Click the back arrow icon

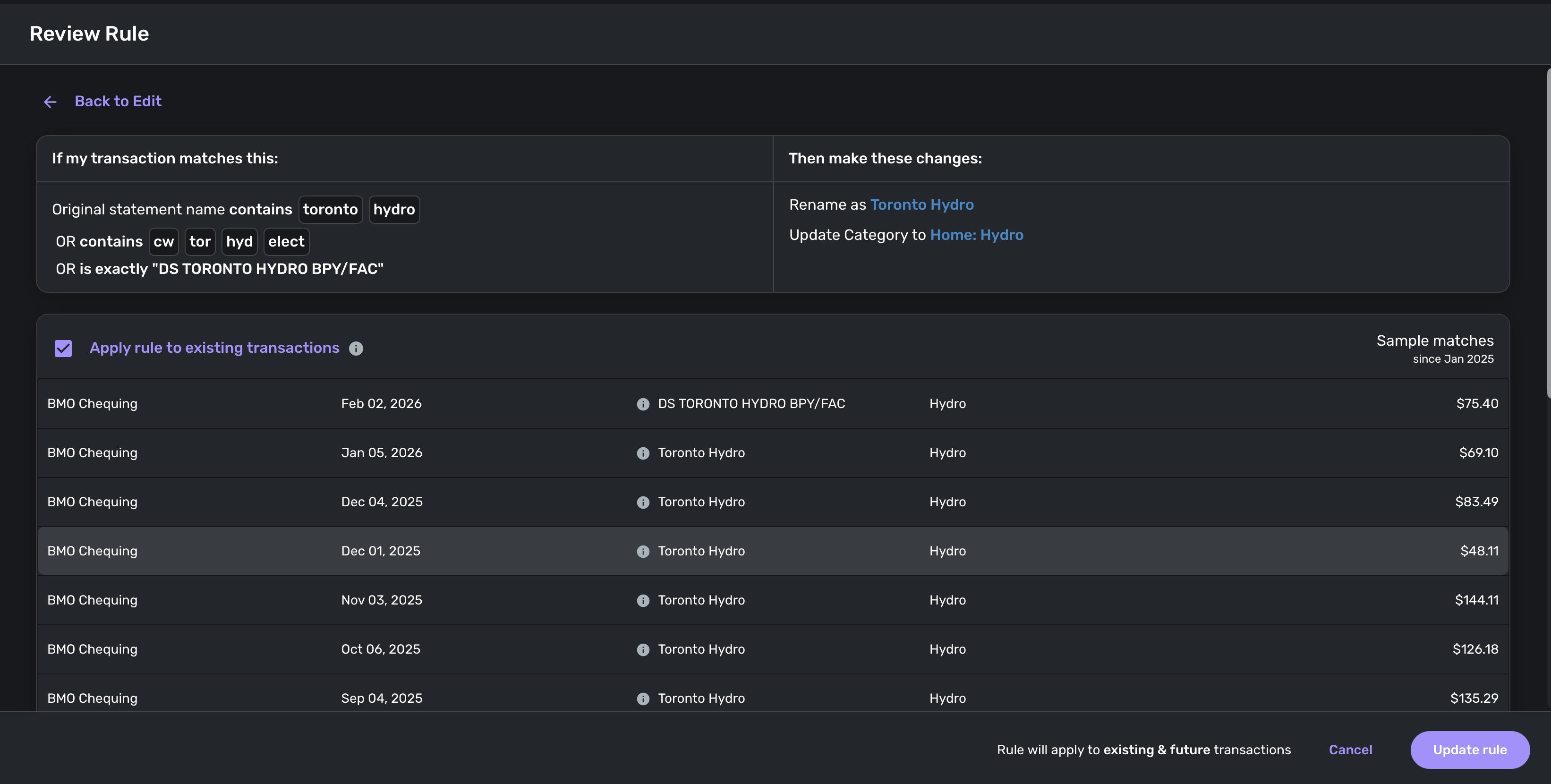(x=50, y=102)
